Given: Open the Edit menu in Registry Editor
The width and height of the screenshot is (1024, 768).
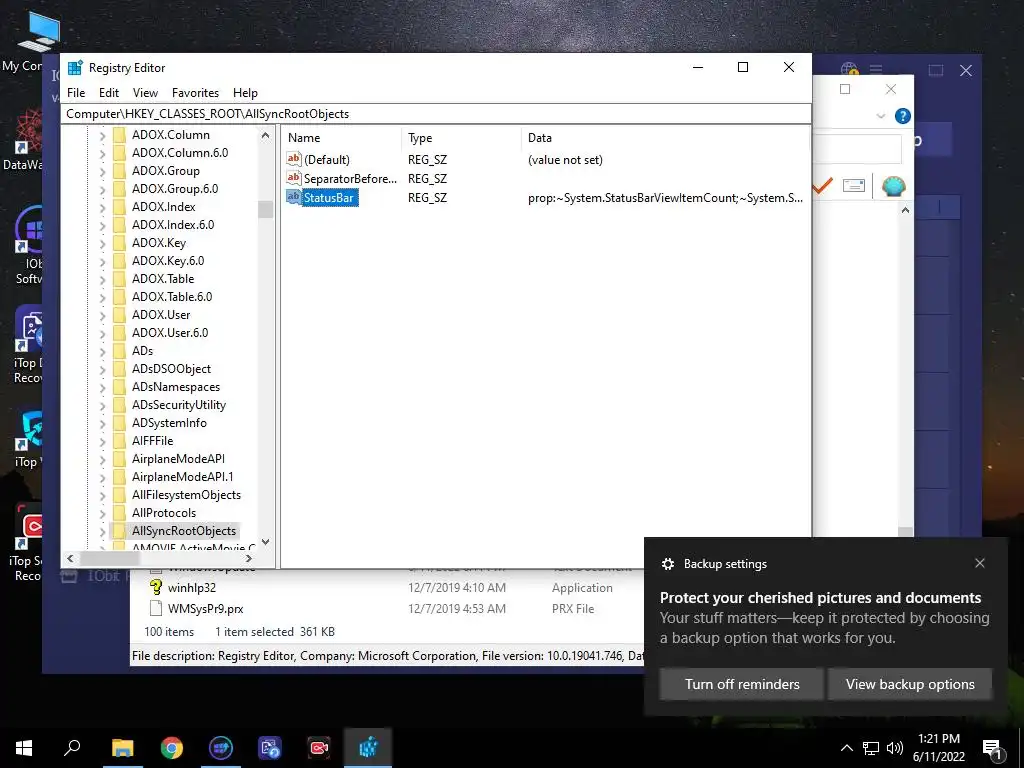Looking at the screenshot, I should 108,93.
